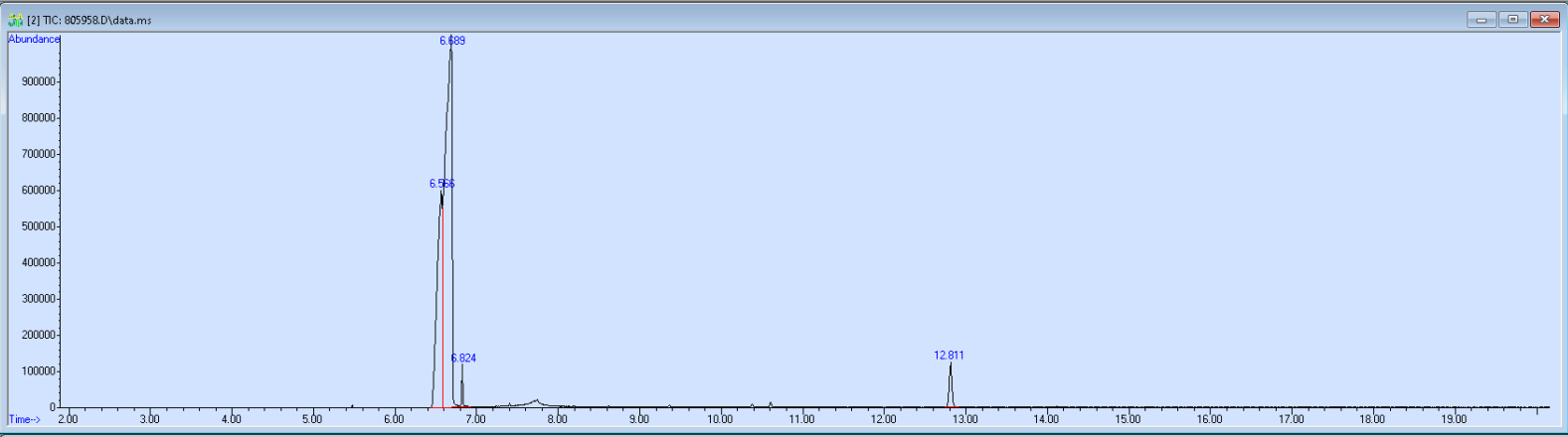Click the 8.00 time axis label
The height and width of the screenshot is (437, 1568).
[x=557, y=419]
